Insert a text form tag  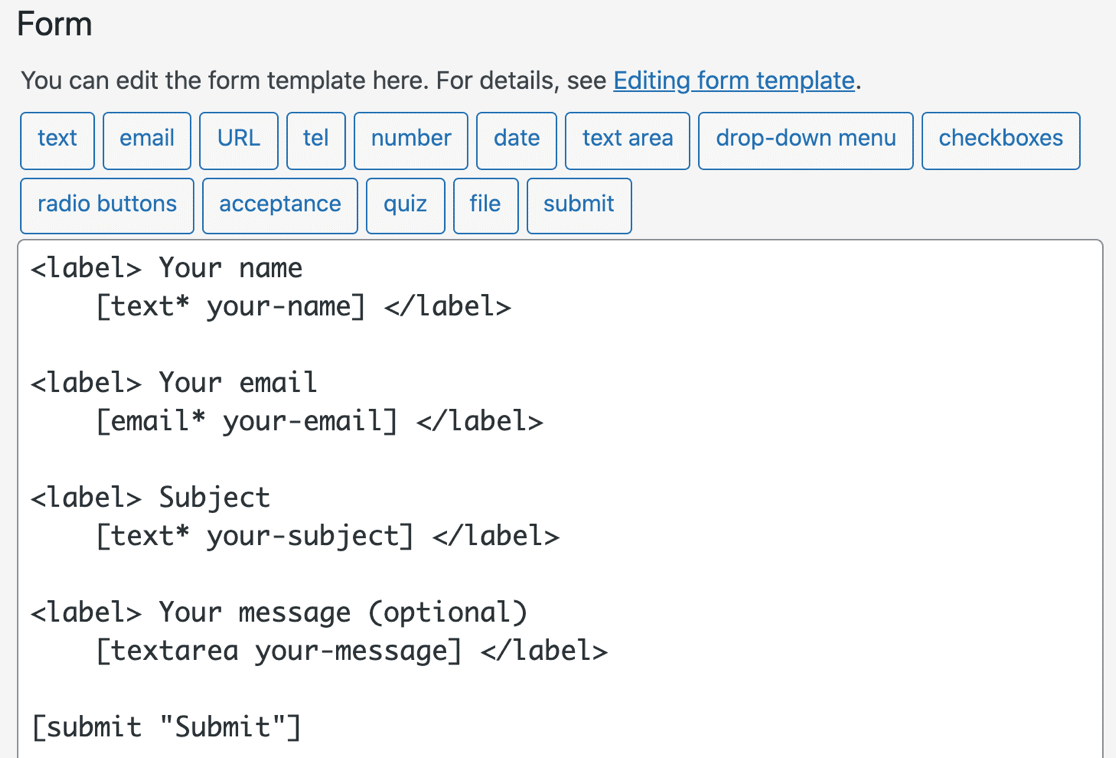(x=57, y=140)
